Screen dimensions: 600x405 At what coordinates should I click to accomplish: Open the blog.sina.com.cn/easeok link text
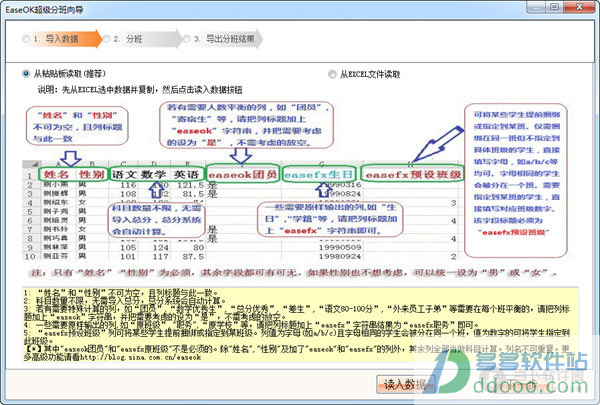(140, 357)
